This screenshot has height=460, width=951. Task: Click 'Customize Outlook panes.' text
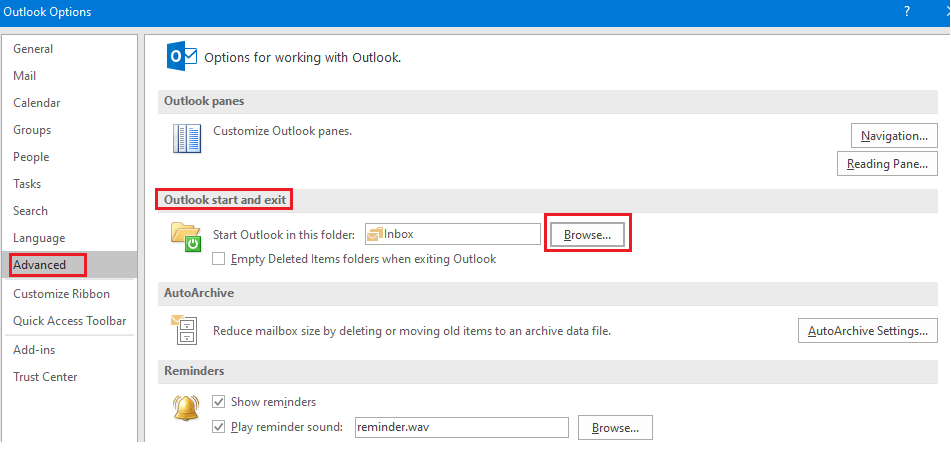pos(283,130)
